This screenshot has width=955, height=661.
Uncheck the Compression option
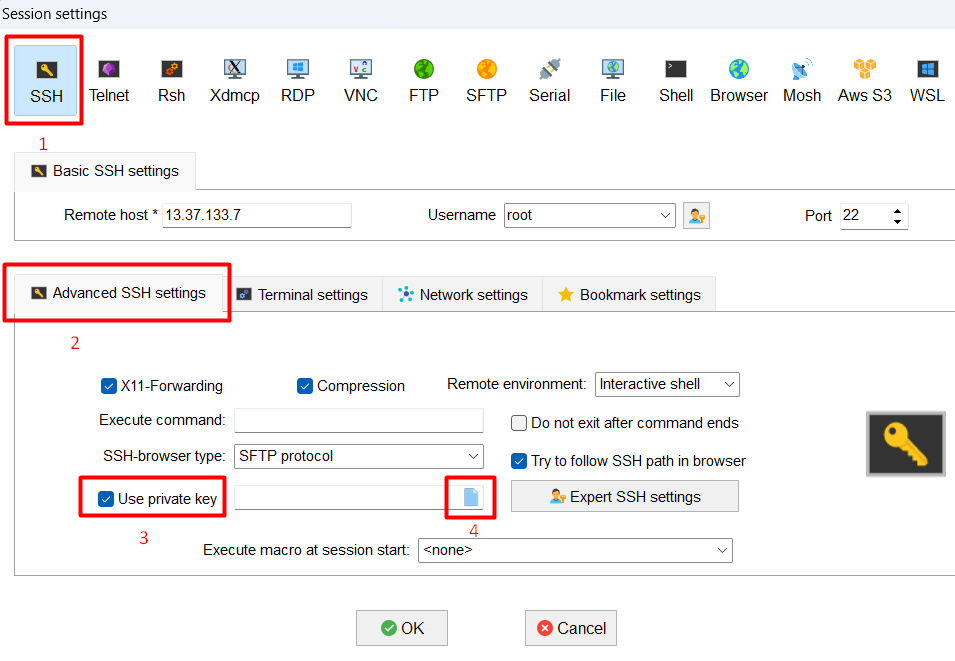[305, 386]
